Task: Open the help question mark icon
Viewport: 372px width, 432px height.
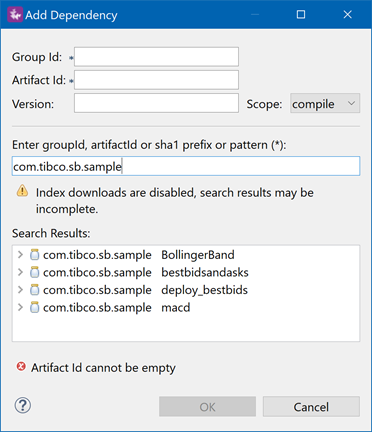Action: [x=23, y=406]
